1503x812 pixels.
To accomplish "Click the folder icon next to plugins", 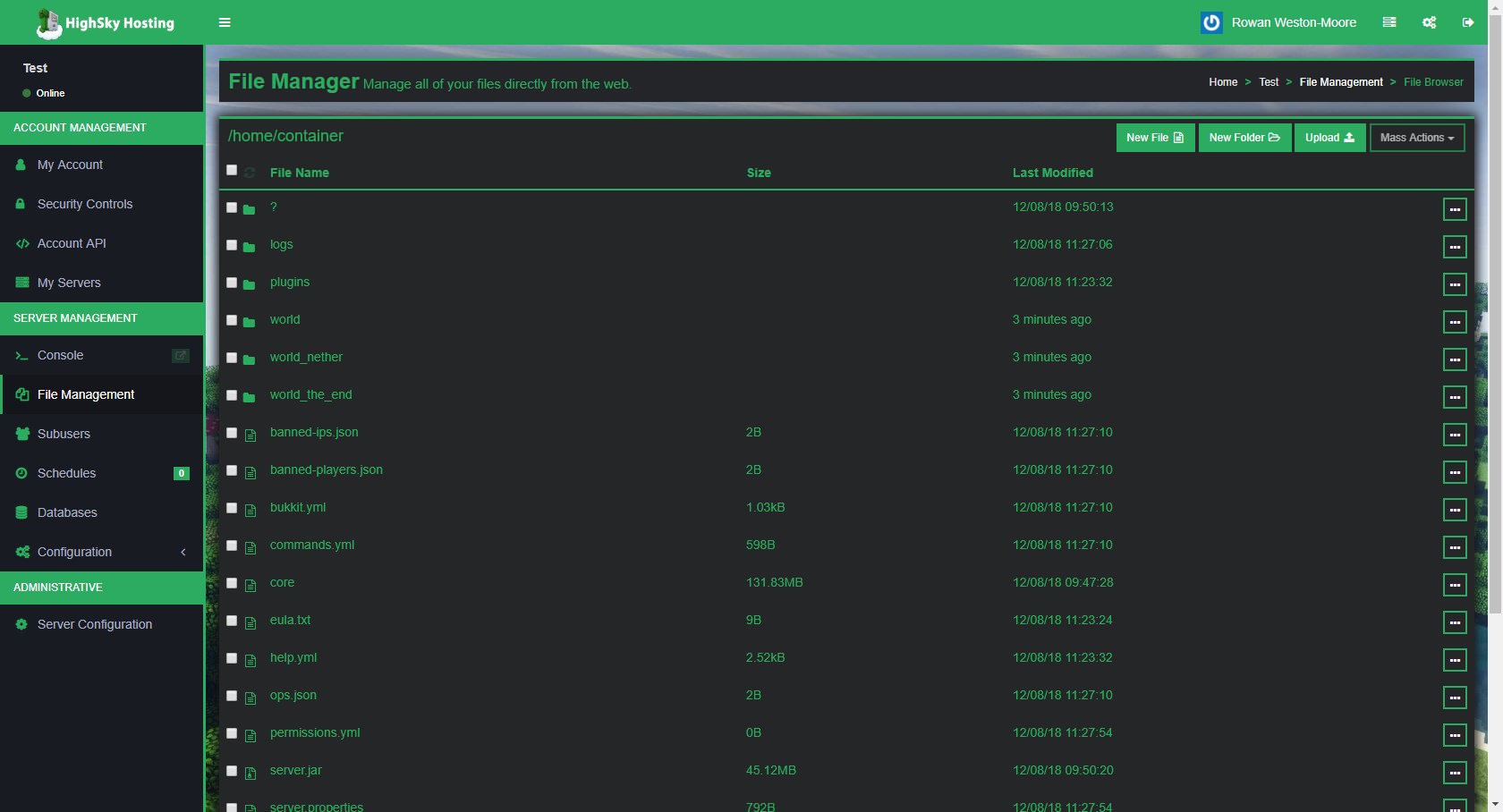I will (x=250, y=283).
